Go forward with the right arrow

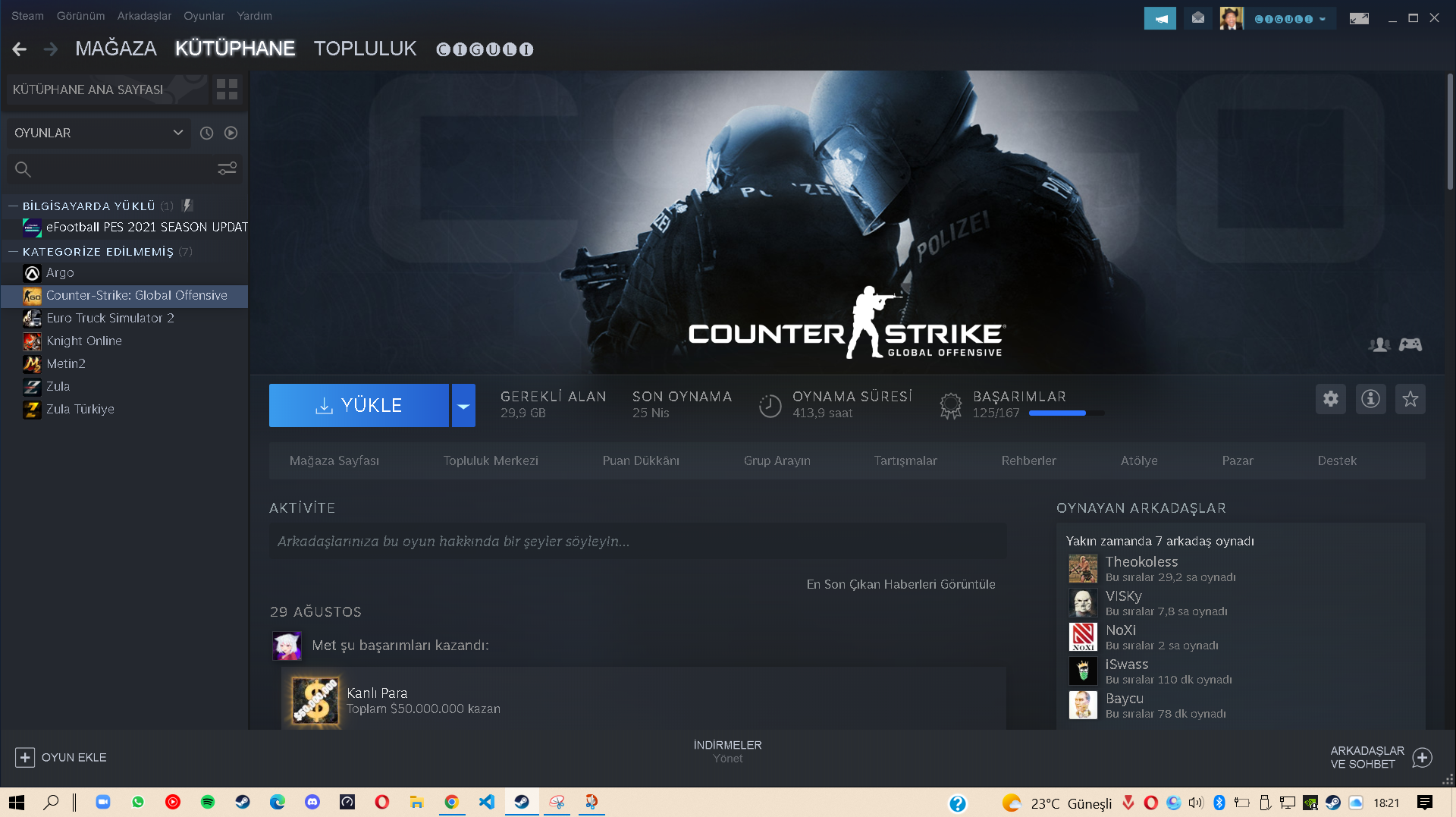(51, 49)
